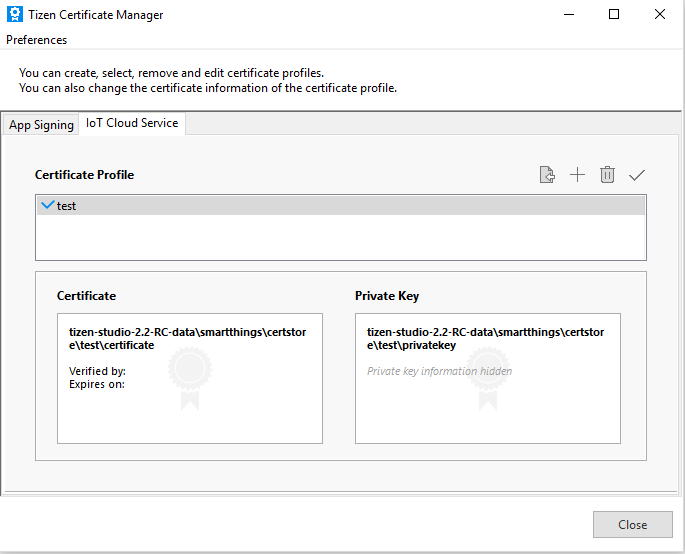Viewport: 685px width, 554px height.
Task: Select the IoT Cloud Service tab
Action: (132, 123)
